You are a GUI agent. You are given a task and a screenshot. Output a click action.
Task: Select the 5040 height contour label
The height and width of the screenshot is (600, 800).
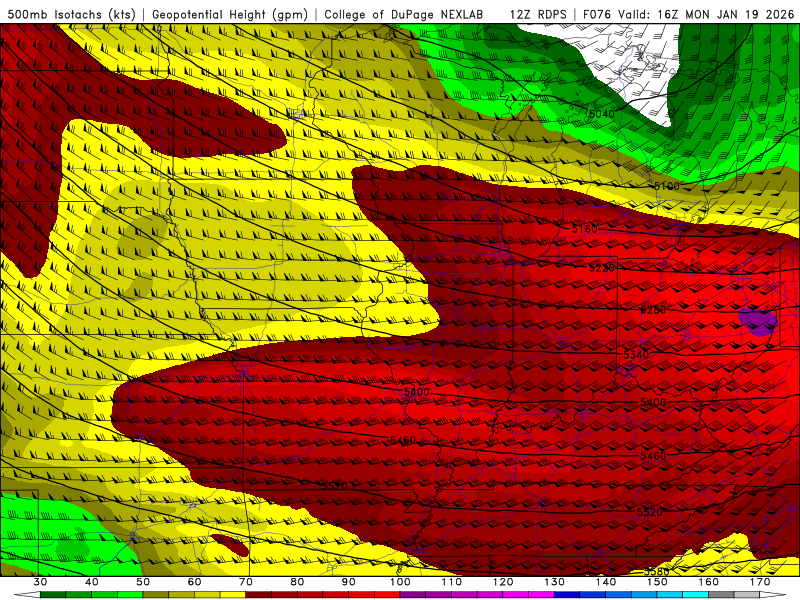point(602,114)
